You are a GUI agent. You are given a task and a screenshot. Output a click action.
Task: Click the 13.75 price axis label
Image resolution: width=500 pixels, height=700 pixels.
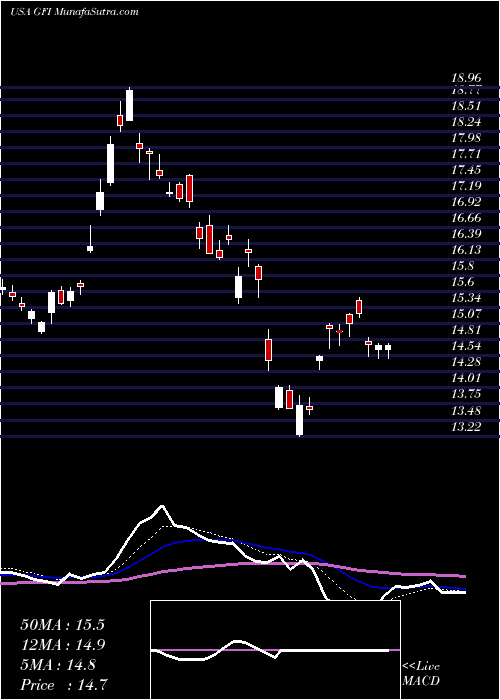tap(466, 394)
